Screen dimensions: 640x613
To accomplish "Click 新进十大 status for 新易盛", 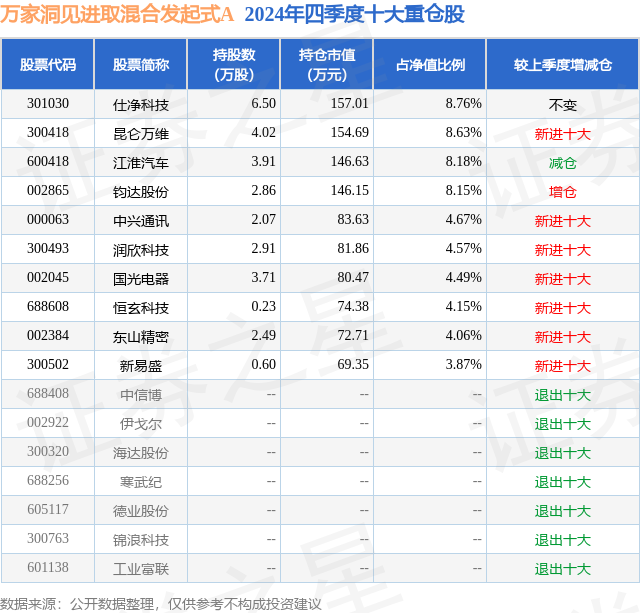I will coord(563,366).
